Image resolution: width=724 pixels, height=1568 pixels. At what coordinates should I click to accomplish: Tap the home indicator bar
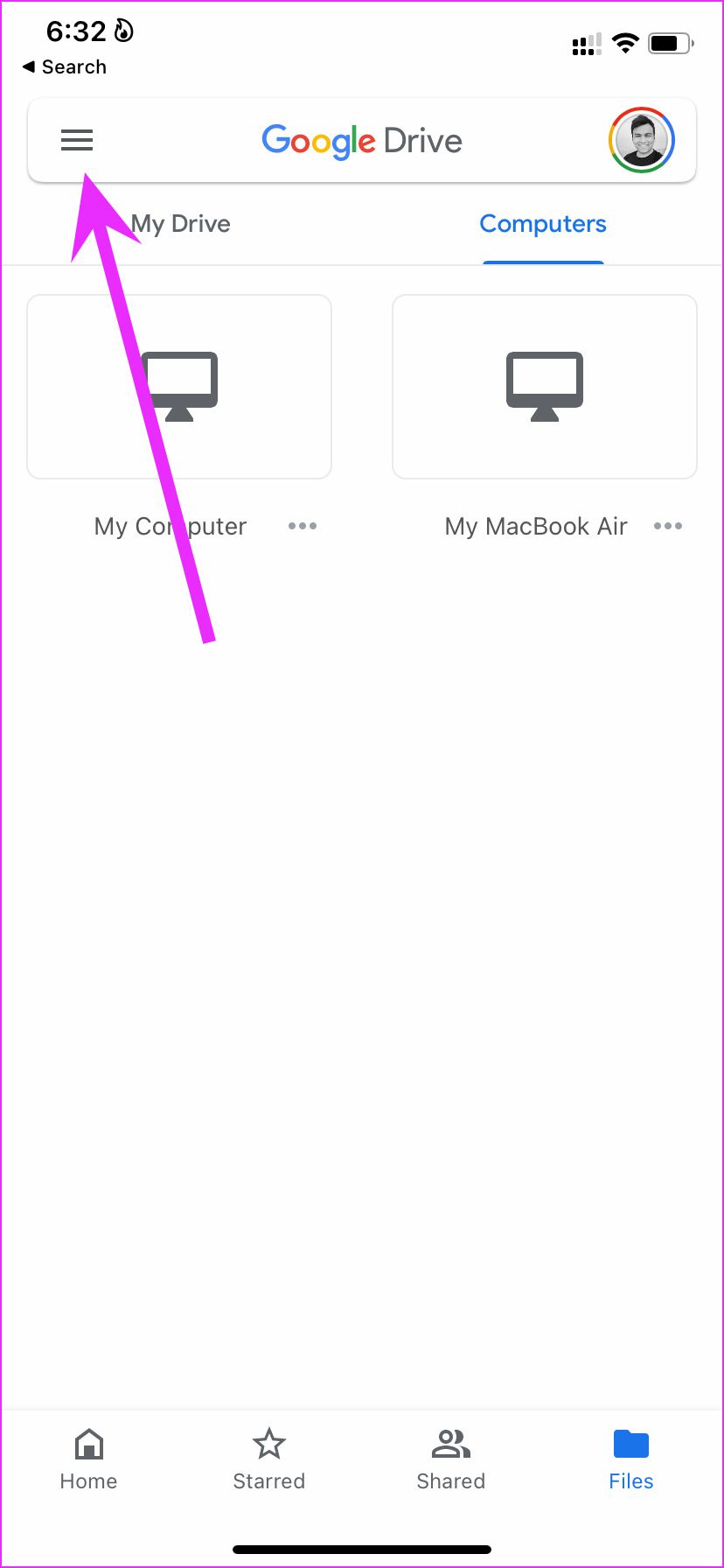(x=362, y=1550)
